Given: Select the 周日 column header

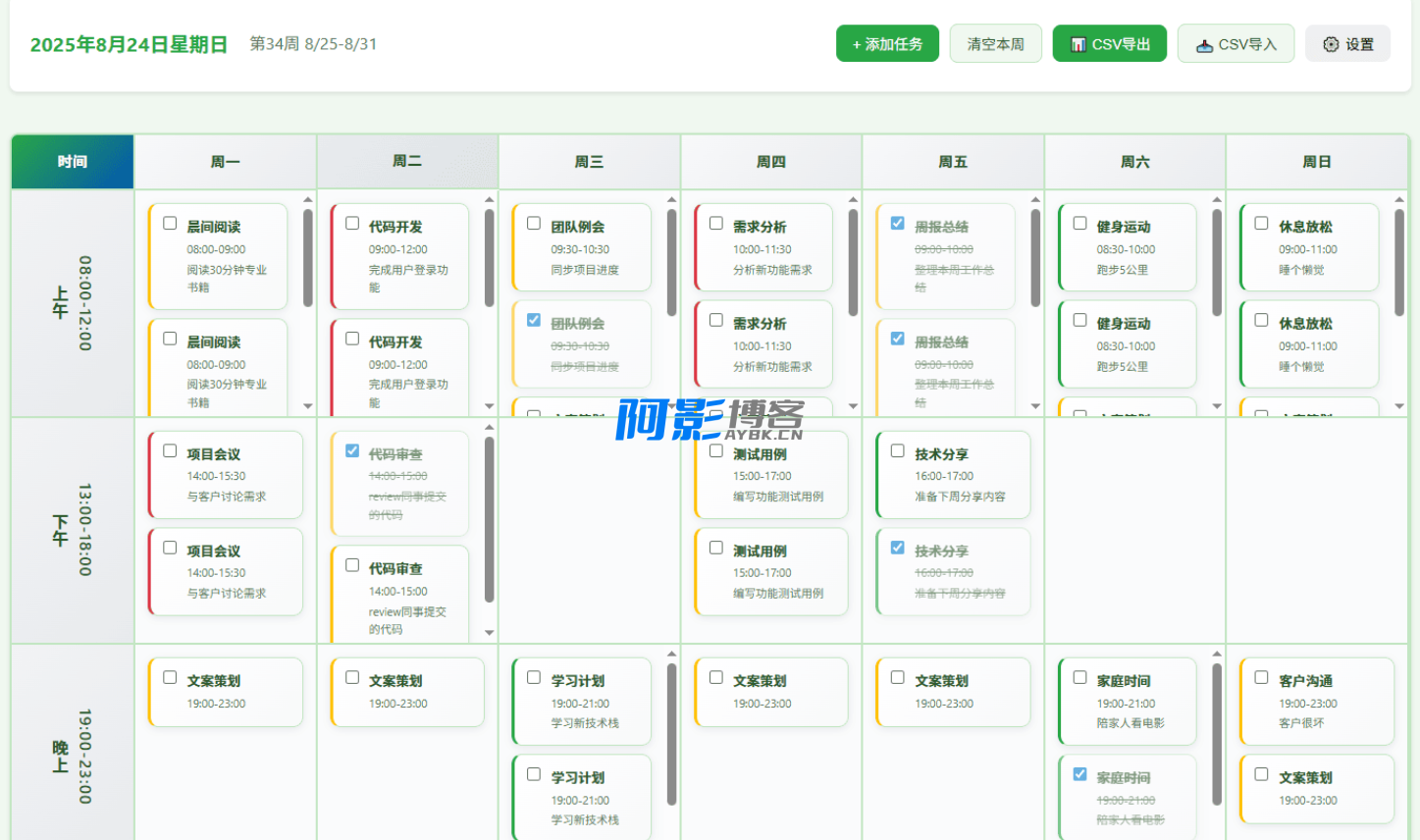Looking at the screenshot, I should pos(1316,162).
